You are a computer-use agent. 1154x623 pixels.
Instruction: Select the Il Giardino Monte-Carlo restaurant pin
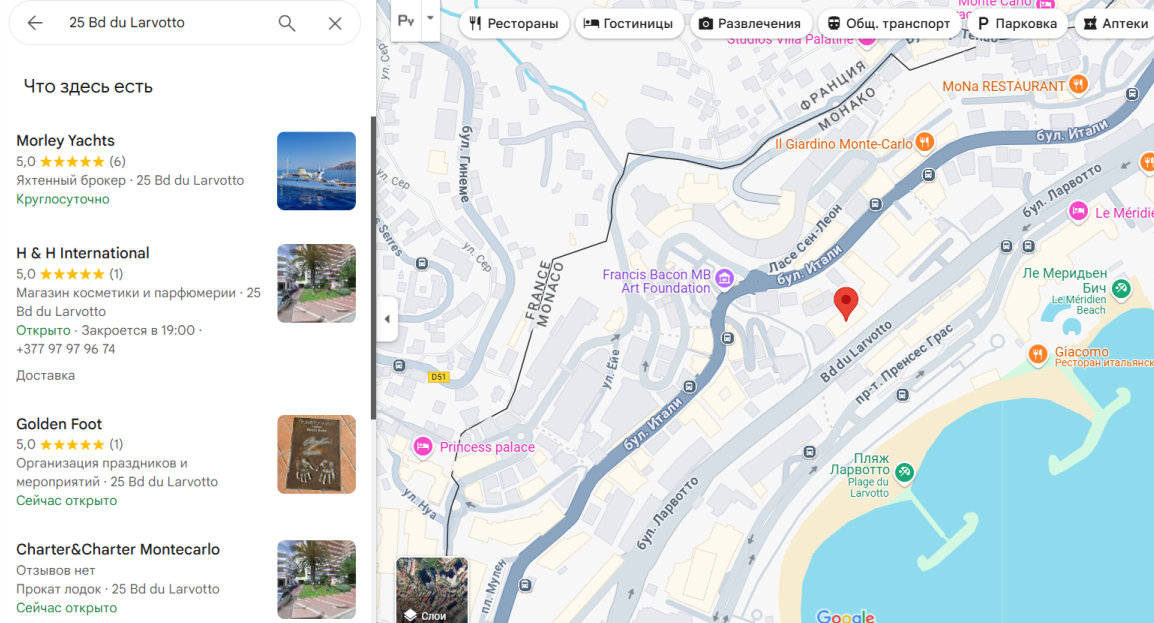925,142
